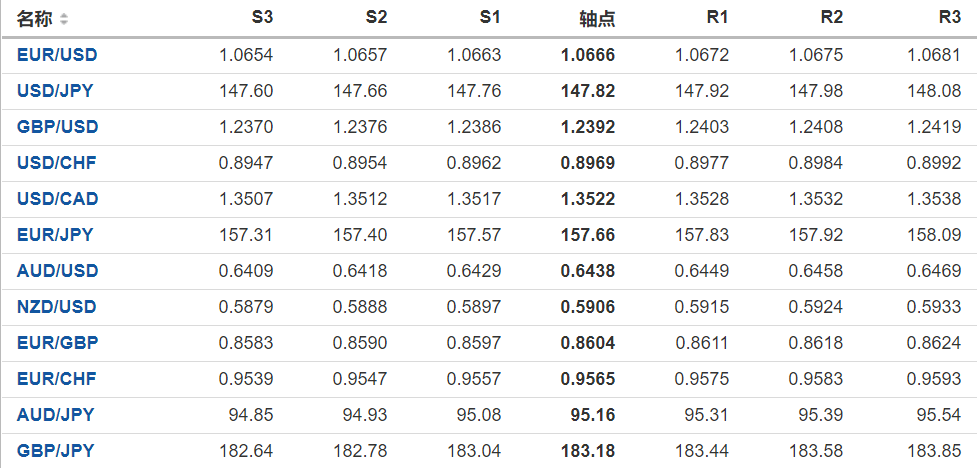The width and height of the screenshot is (977, 468).
Task: Click the EUR/JPY pair link
Action: click(x=55, y=235)
